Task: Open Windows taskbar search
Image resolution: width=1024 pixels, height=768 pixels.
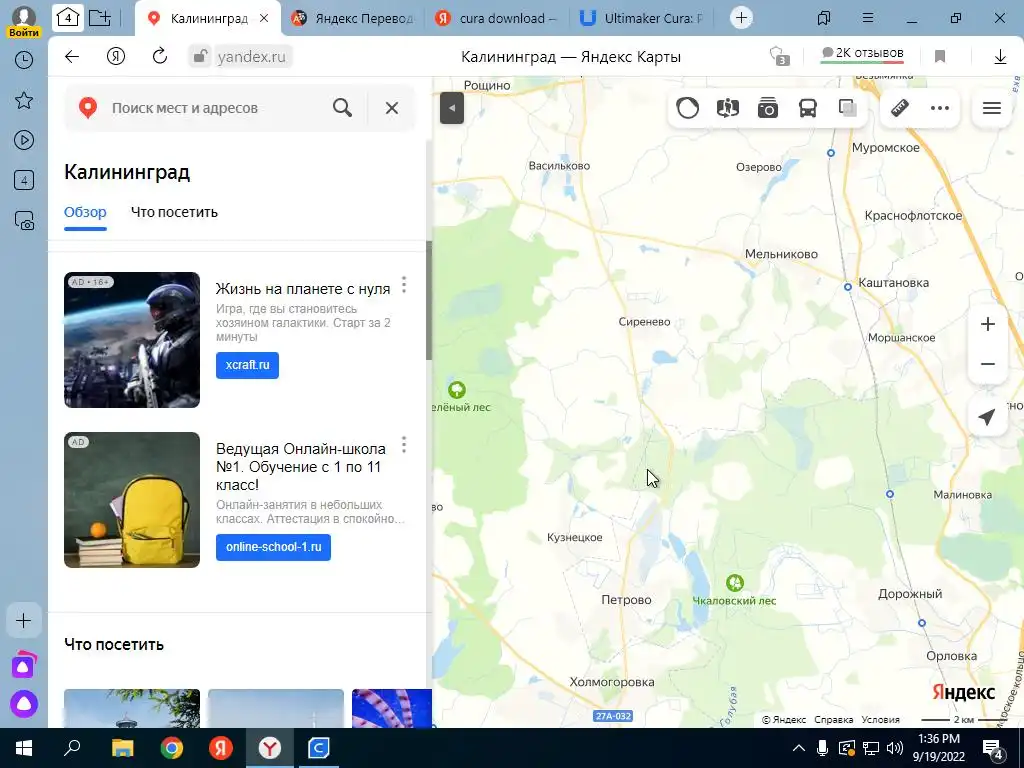Action: click(x=72, y=748)
